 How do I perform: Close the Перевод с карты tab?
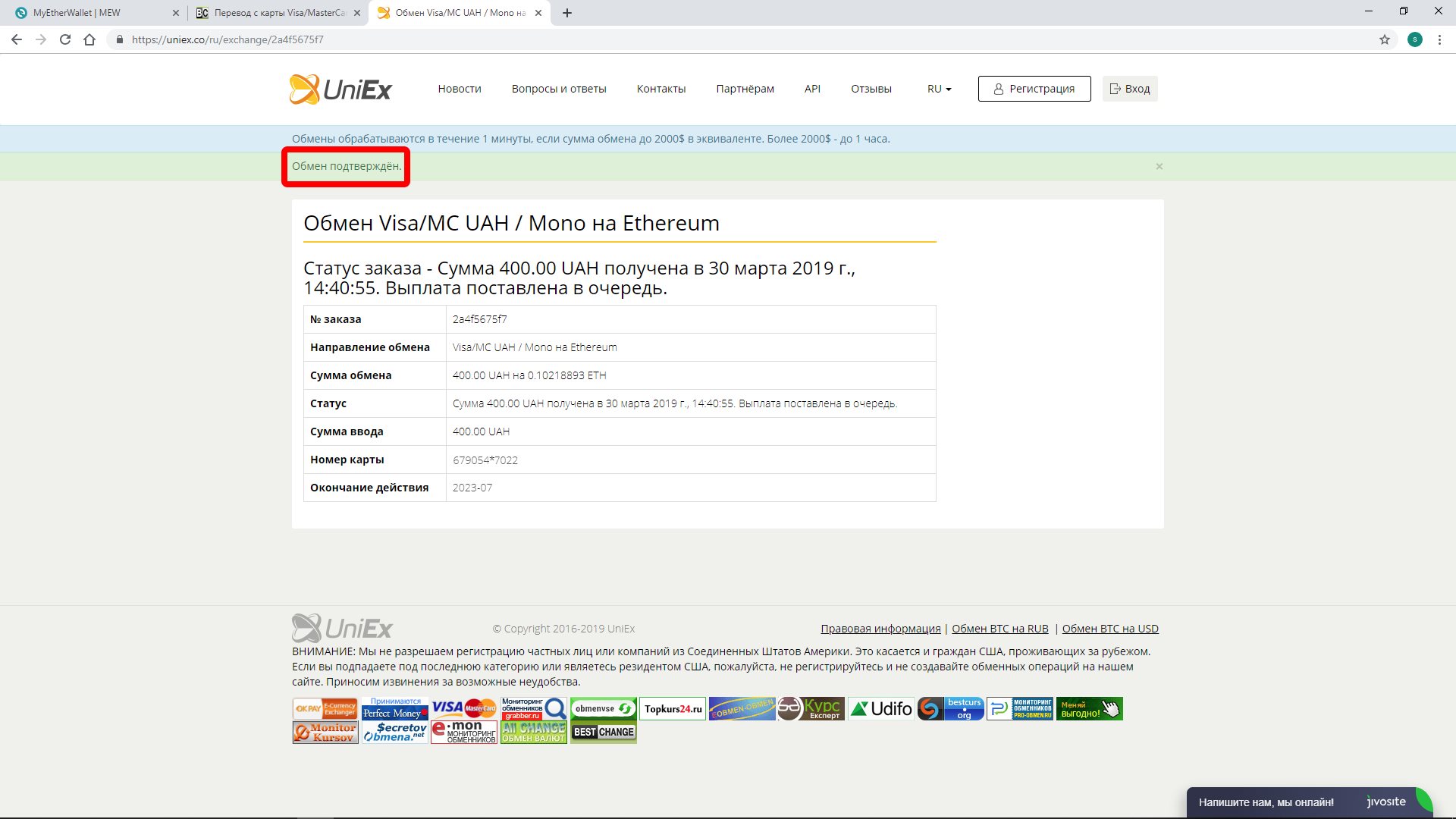[357, 13]
